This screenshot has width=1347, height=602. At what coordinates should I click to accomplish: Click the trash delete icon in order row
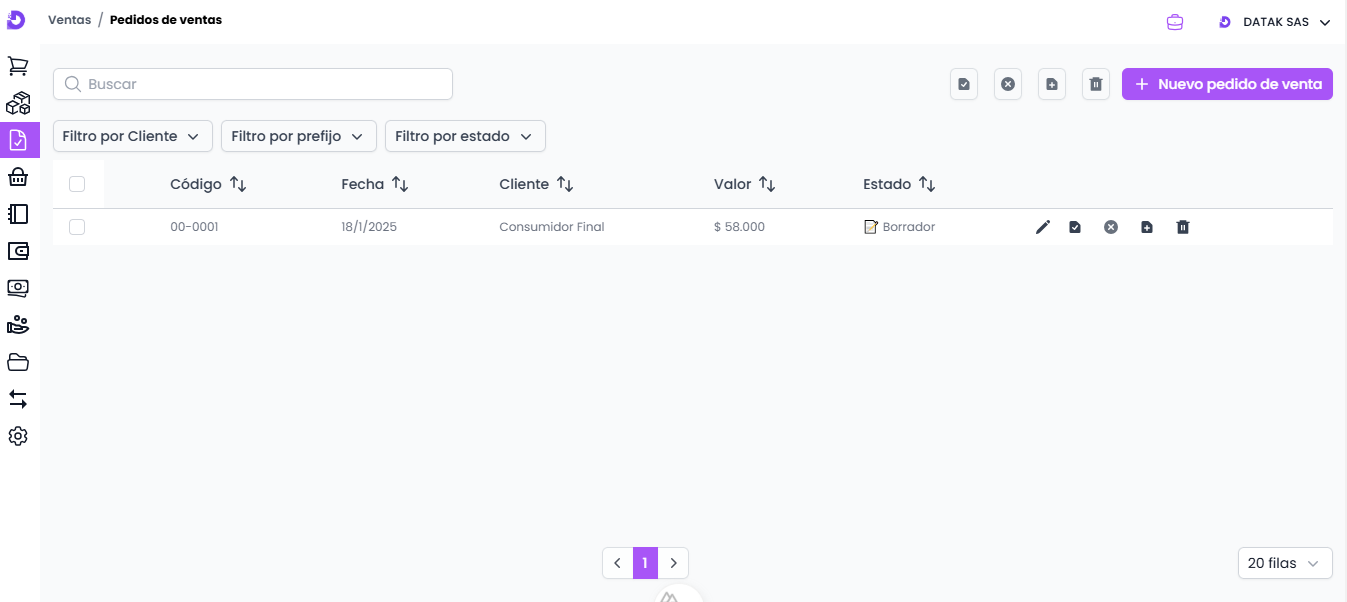point(1183,227)
